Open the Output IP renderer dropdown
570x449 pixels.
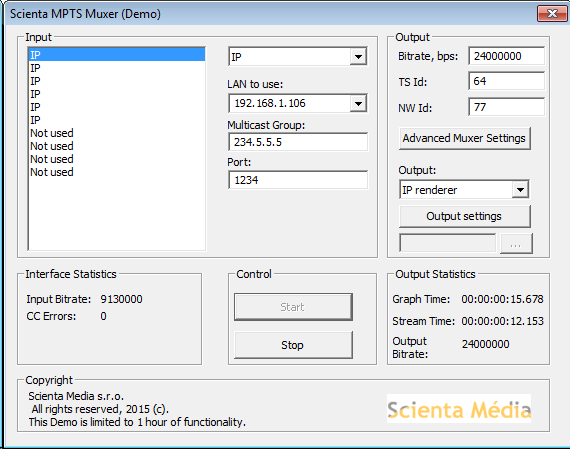click(464, 189)
